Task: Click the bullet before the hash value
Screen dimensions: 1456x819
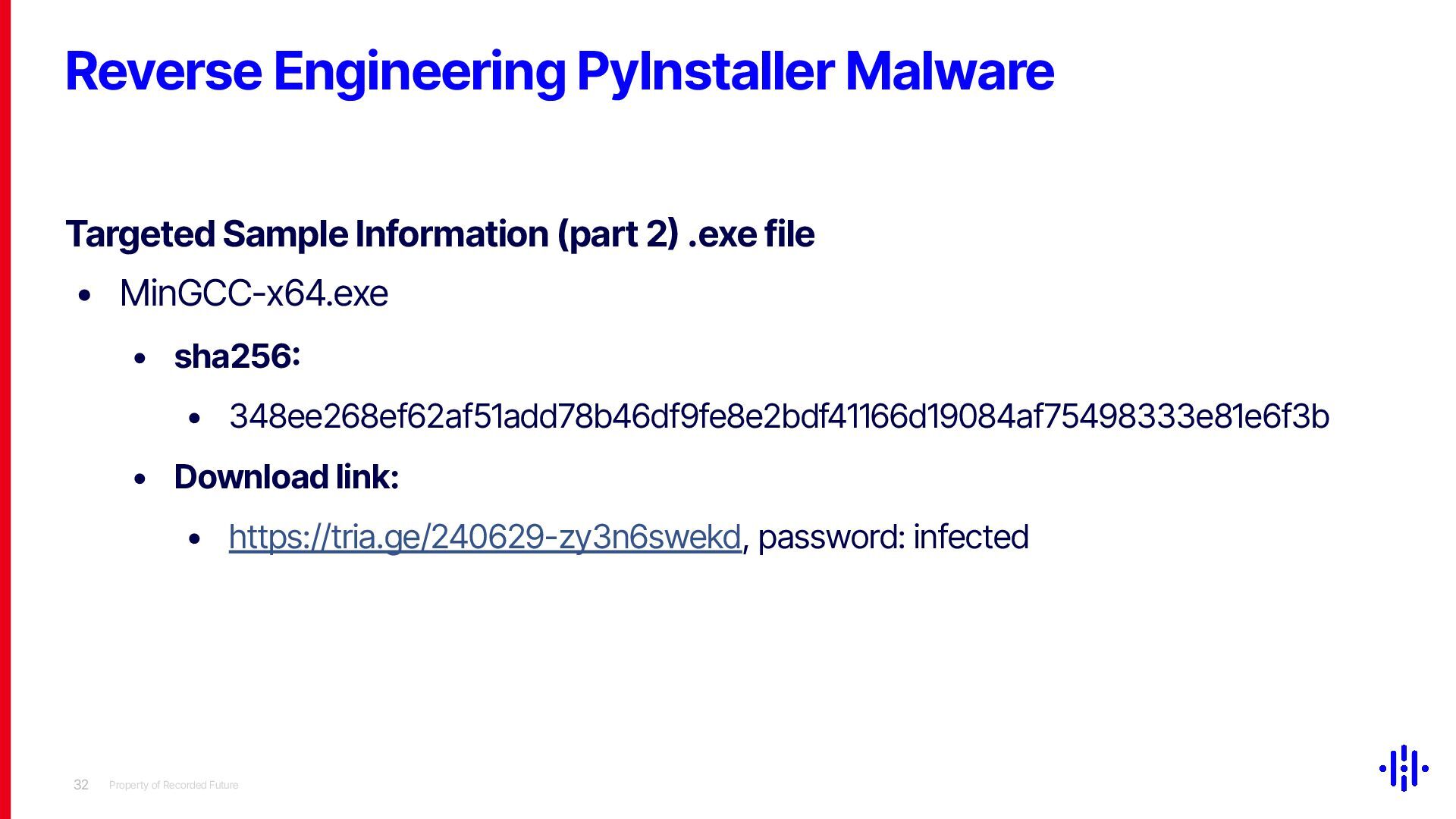Action: [195, 418]
